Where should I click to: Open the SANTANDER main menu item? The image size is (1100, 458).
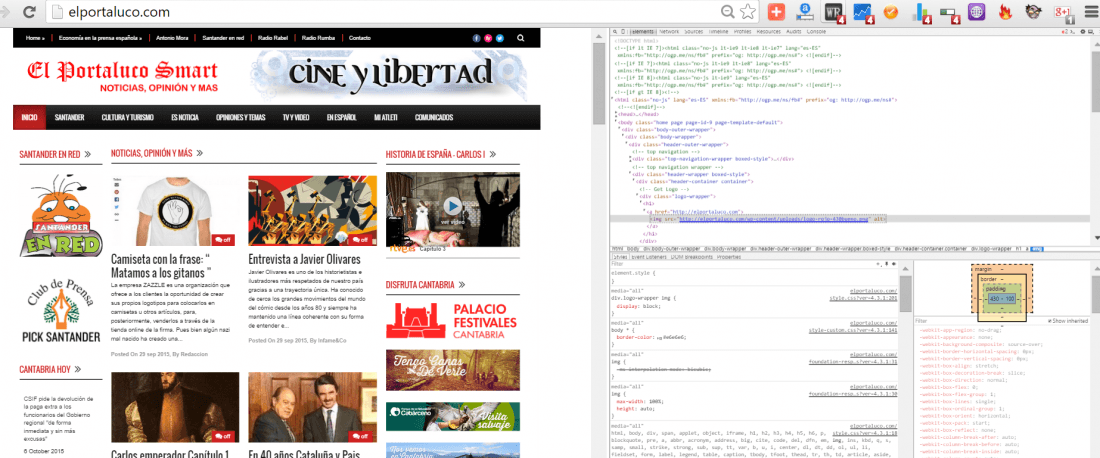69,117
